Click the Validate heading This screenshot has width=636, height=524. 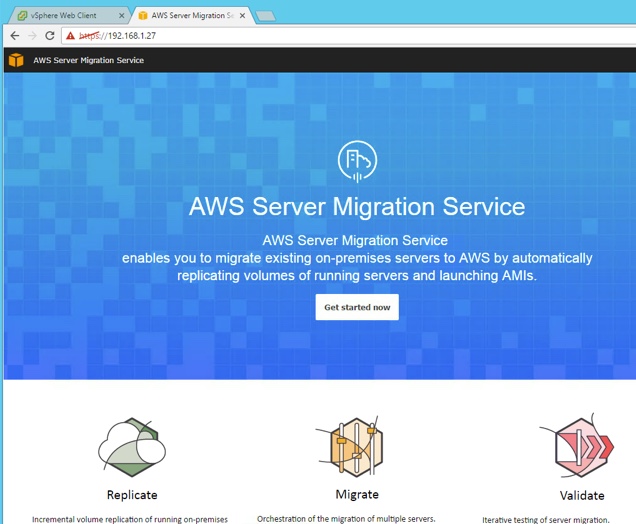pos(582,495)
